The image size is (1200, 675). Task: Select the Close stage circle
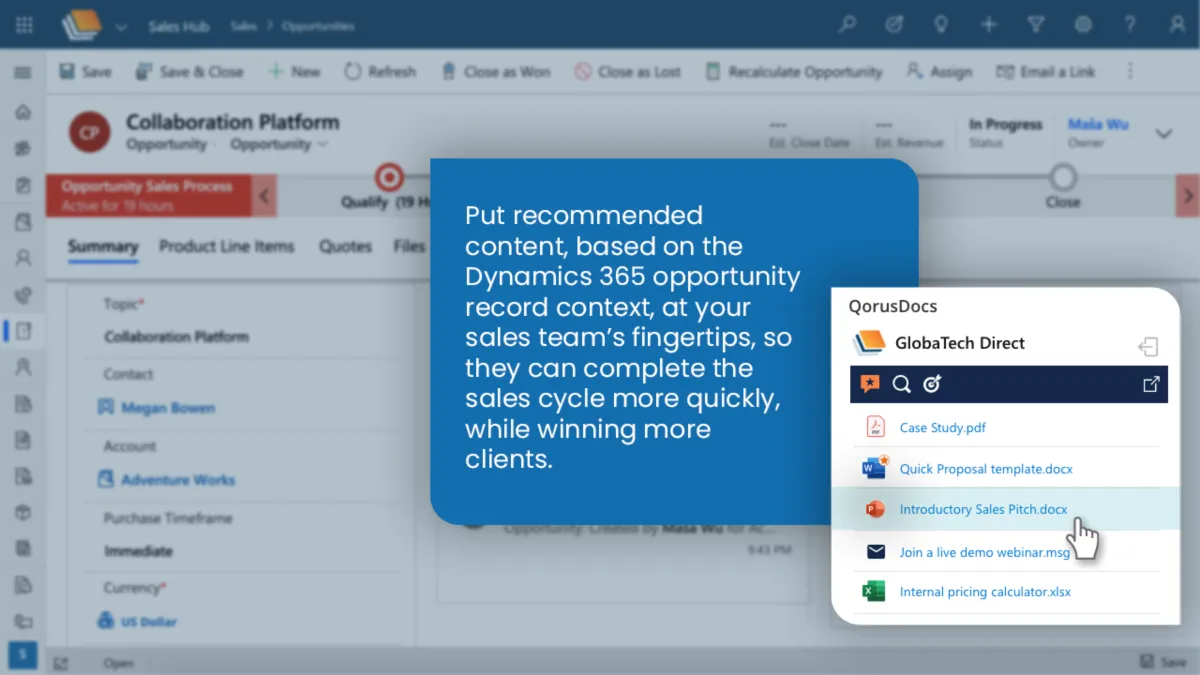1062,178
